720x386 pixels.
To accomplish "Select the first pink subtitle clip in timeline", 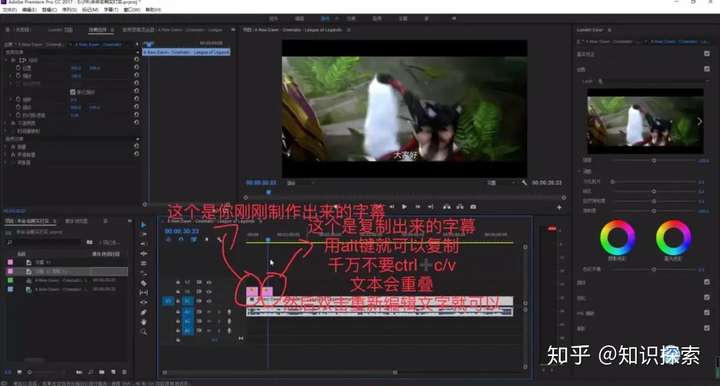I will (252, 291).
